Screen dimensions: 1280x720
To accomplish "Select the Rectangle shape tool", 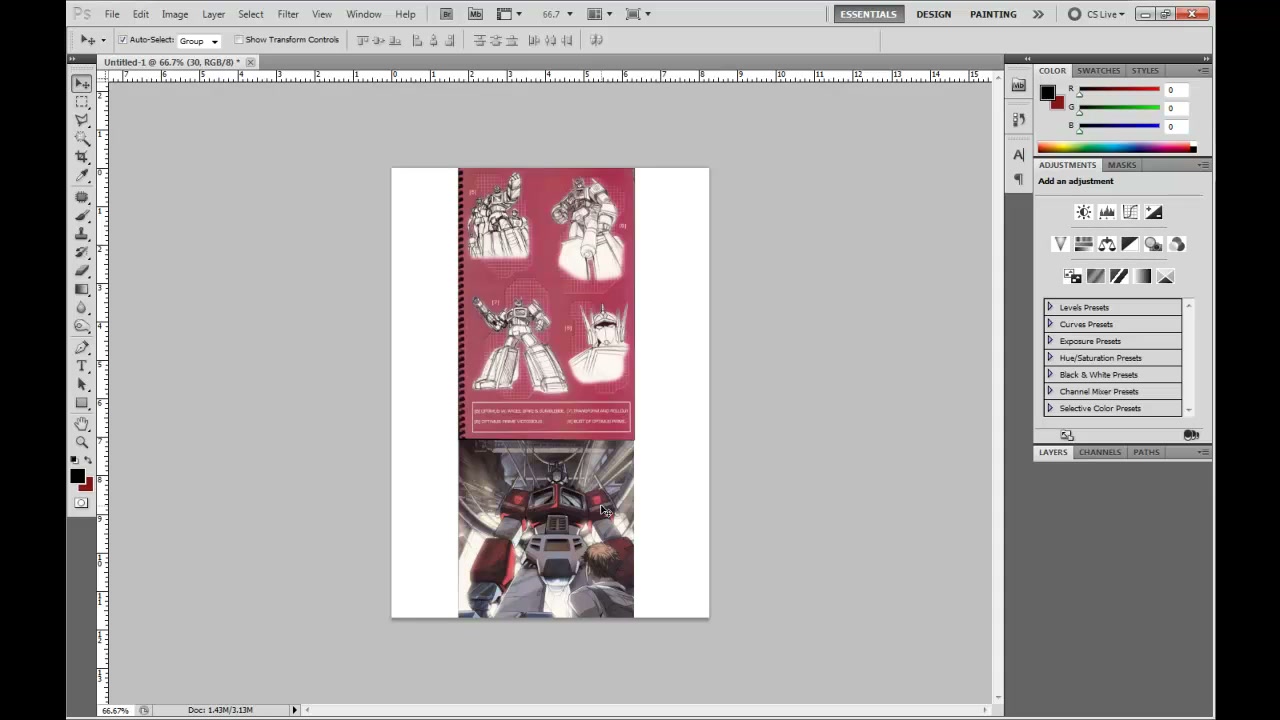I will (82, 403).
